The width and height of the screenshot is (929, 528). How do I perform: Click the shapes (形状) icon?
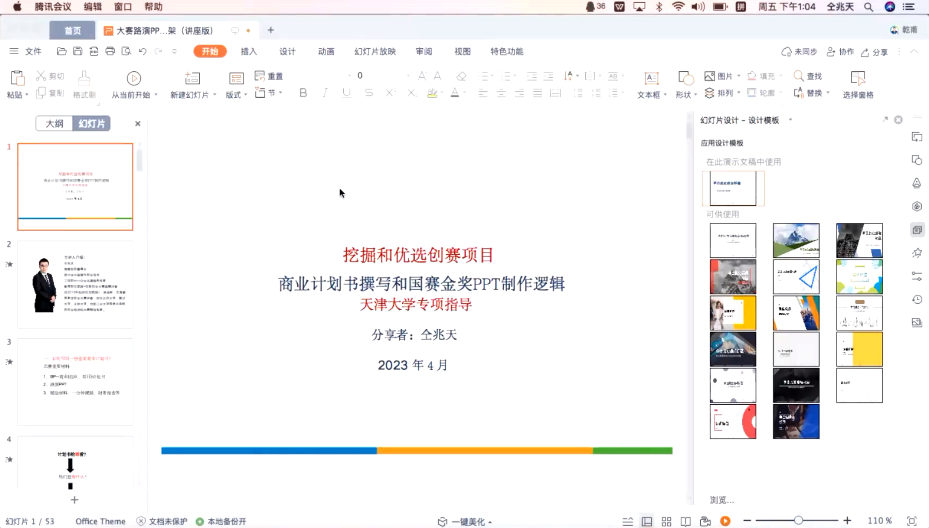[x=685, y=78]
